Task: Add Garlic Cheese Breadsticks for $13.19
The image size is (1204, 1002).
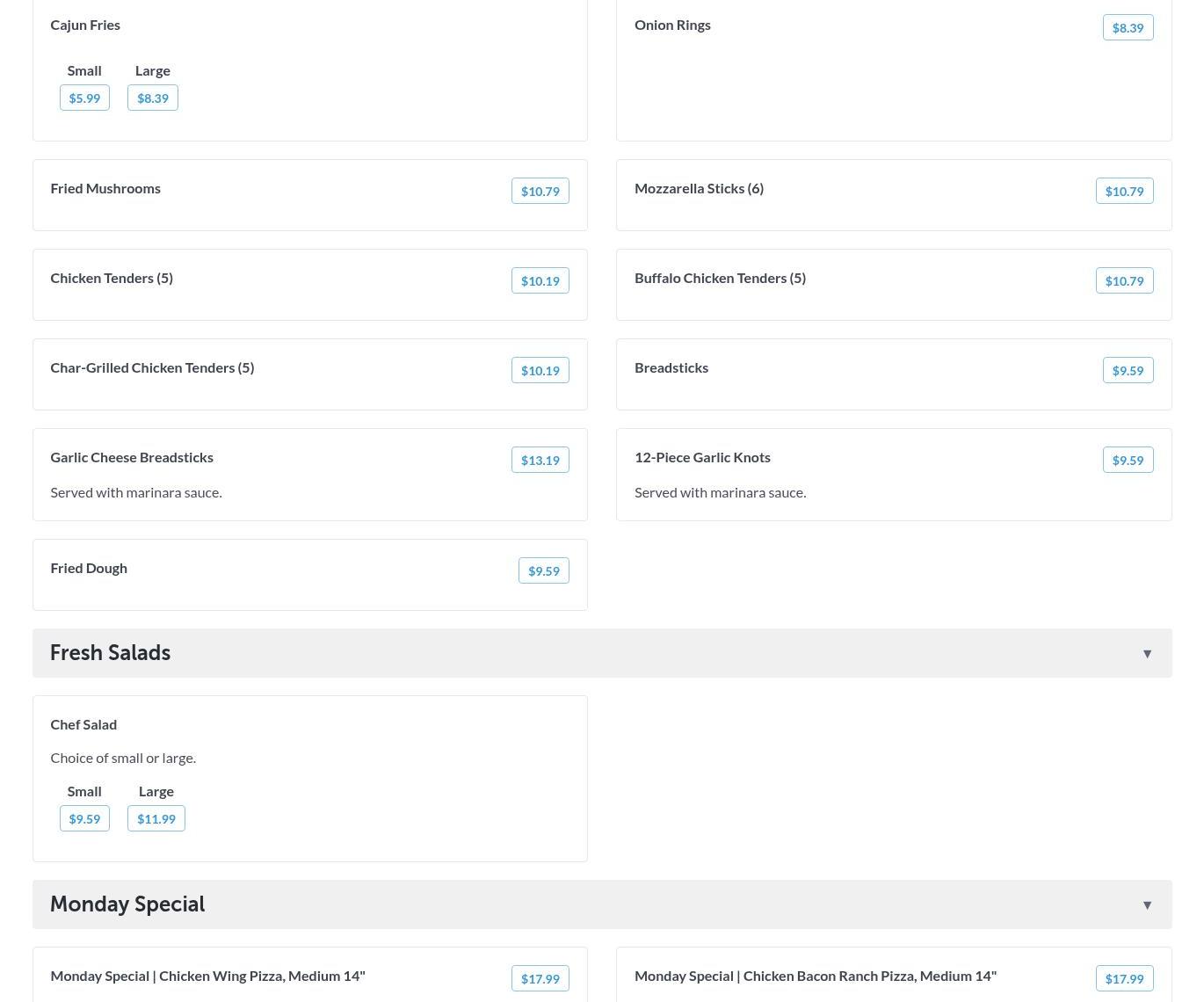Action: (x=540, y=460)
